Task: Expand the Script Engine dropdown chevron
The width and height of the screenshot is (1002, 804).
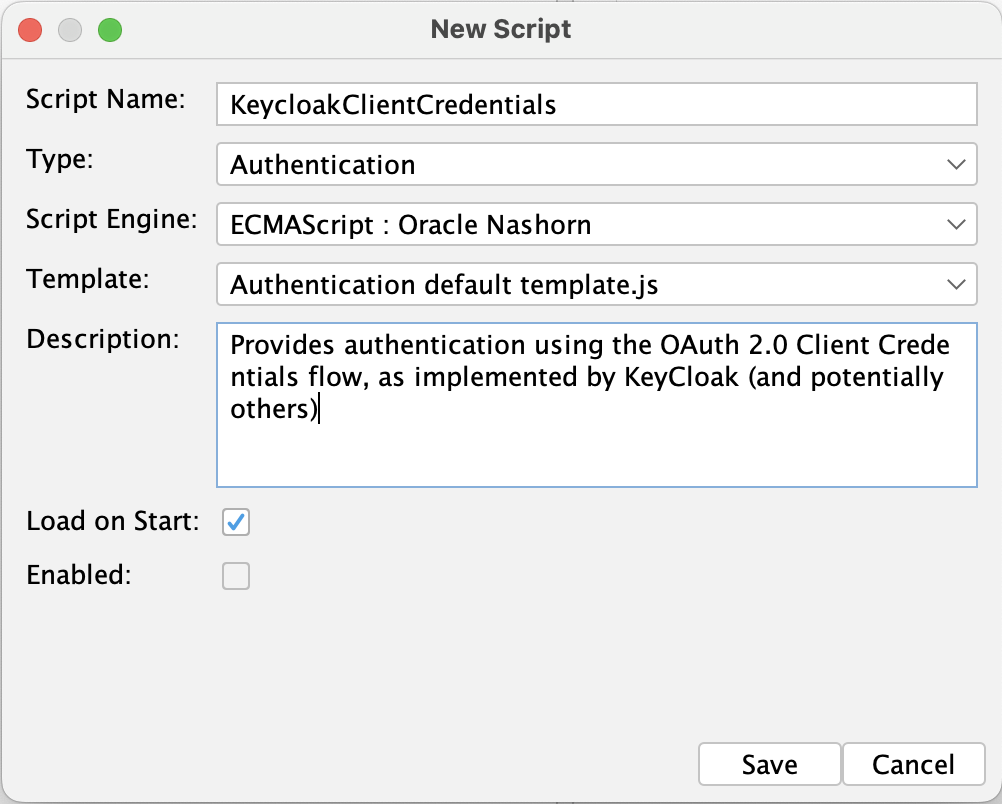Action: pyautogui.click(x=955, y=224)
